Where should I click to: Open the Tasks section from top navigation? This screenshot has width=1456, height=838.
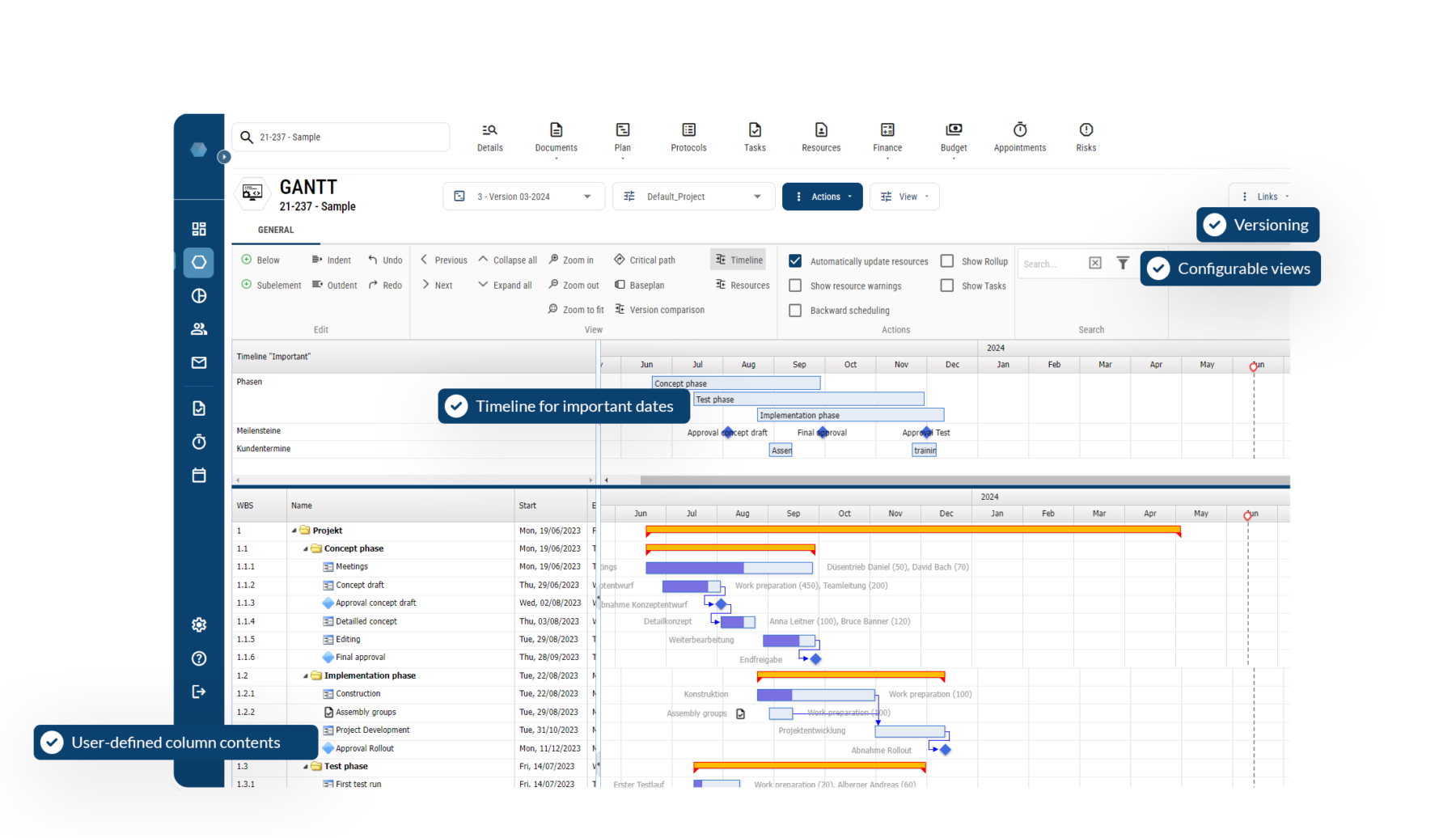click(754, 138)
